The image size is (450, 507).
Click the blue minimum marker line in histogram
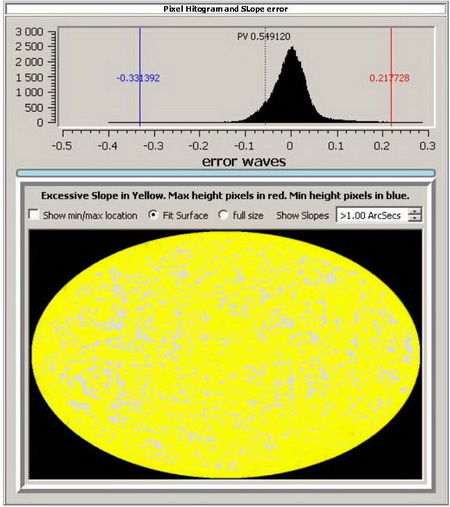140,77
